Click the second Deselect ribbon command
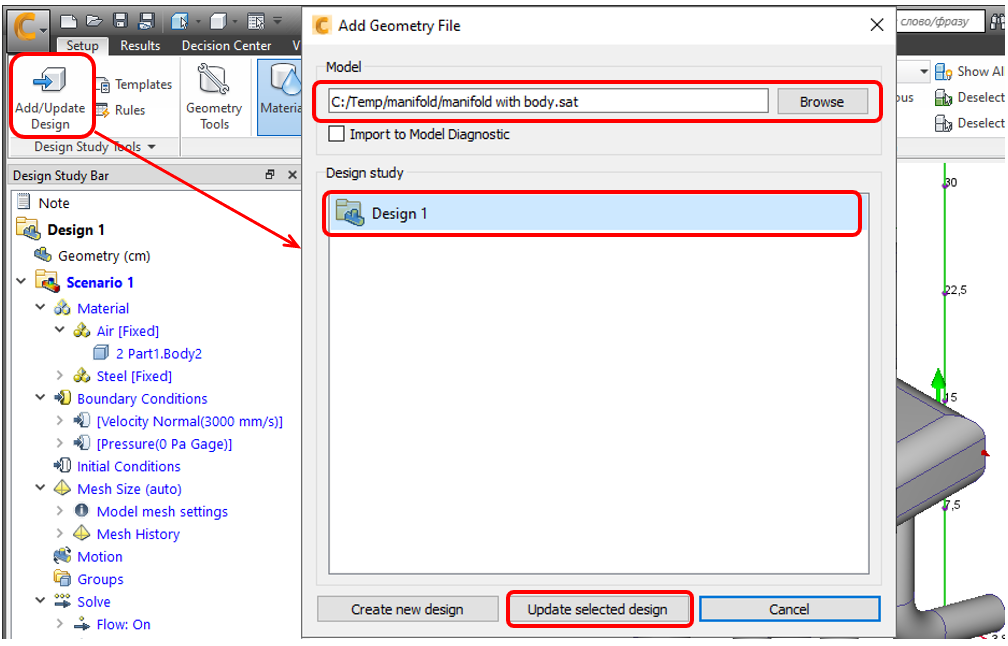 (x=969, y=123)
